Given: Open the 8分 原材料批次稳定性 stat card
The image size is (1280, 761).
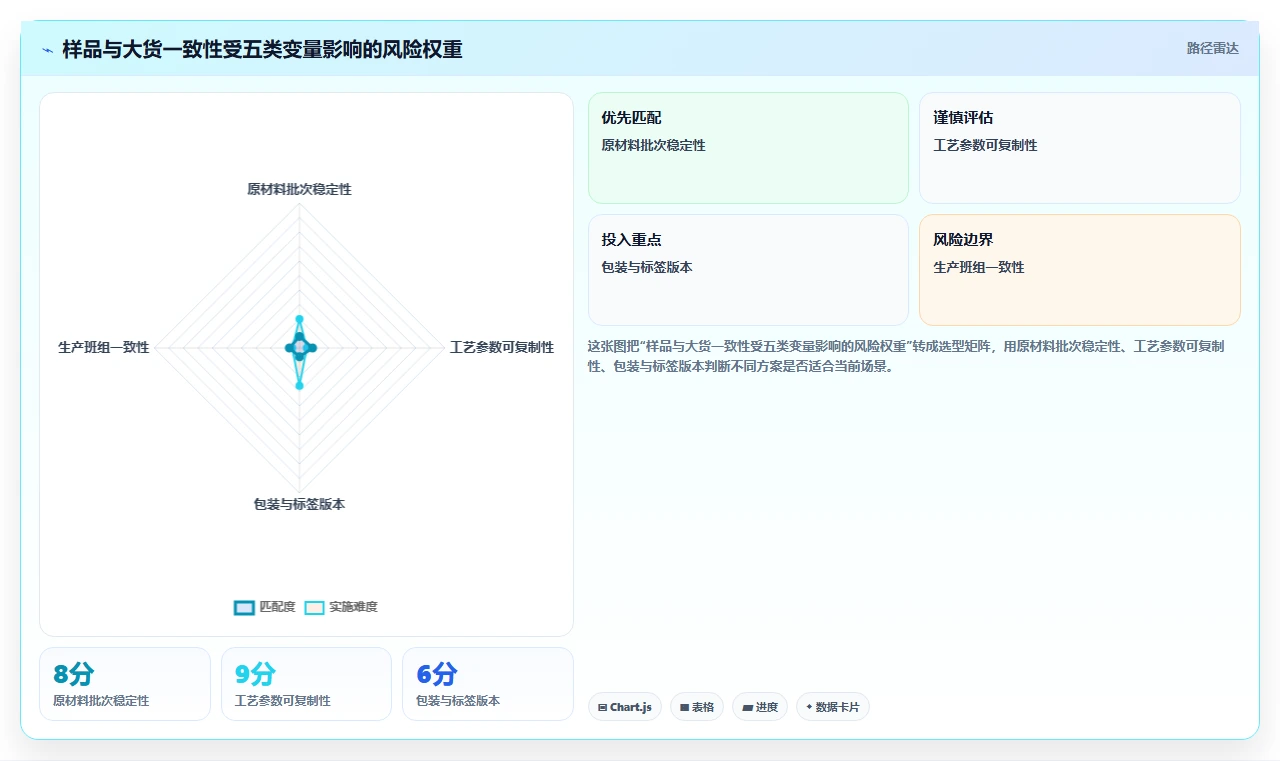Looking at the screenshot, I should [125, 684].
